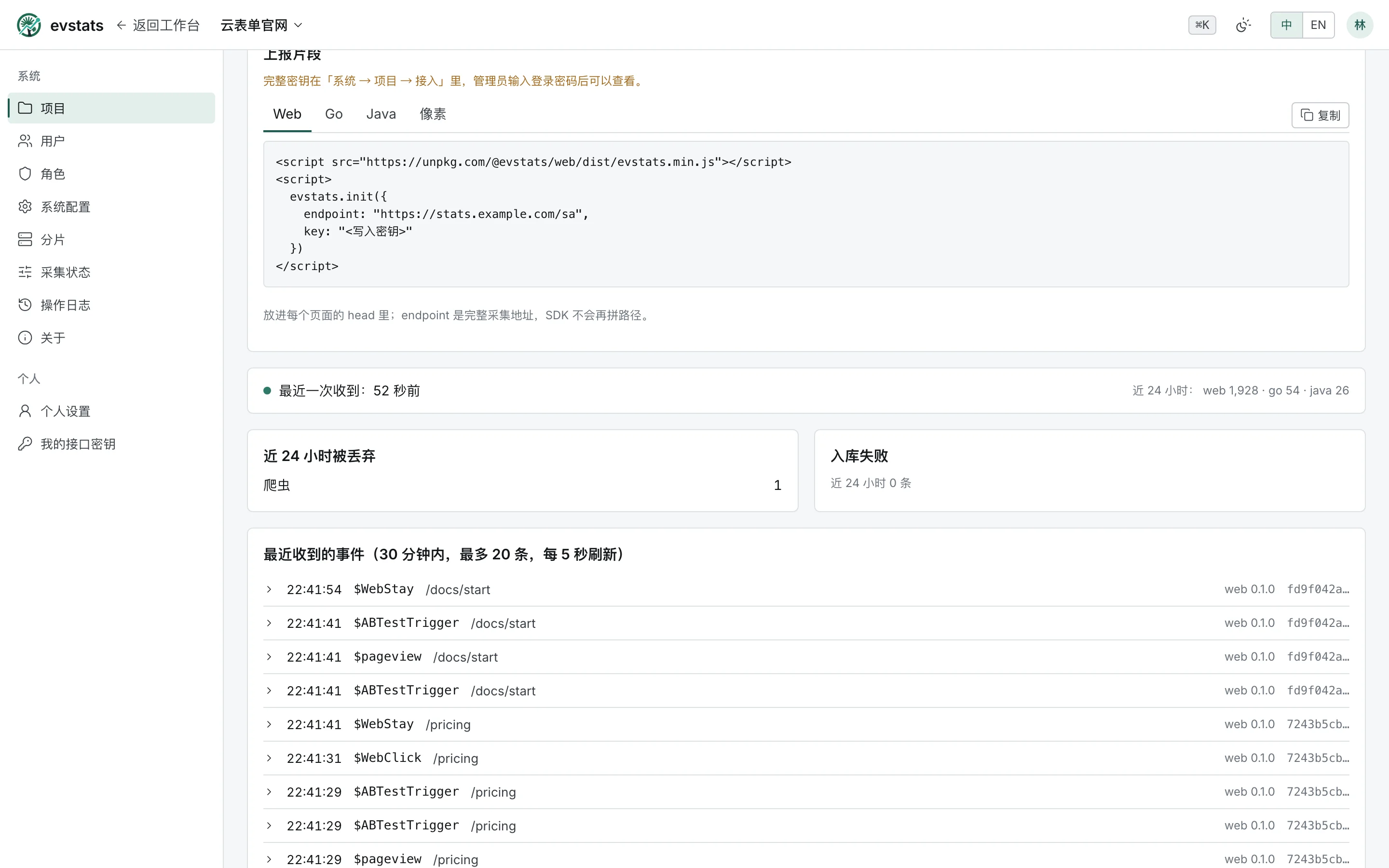1389x868 pixels.
Task: Open the 云表单官网 project dropdown
Action: point(261,25)
